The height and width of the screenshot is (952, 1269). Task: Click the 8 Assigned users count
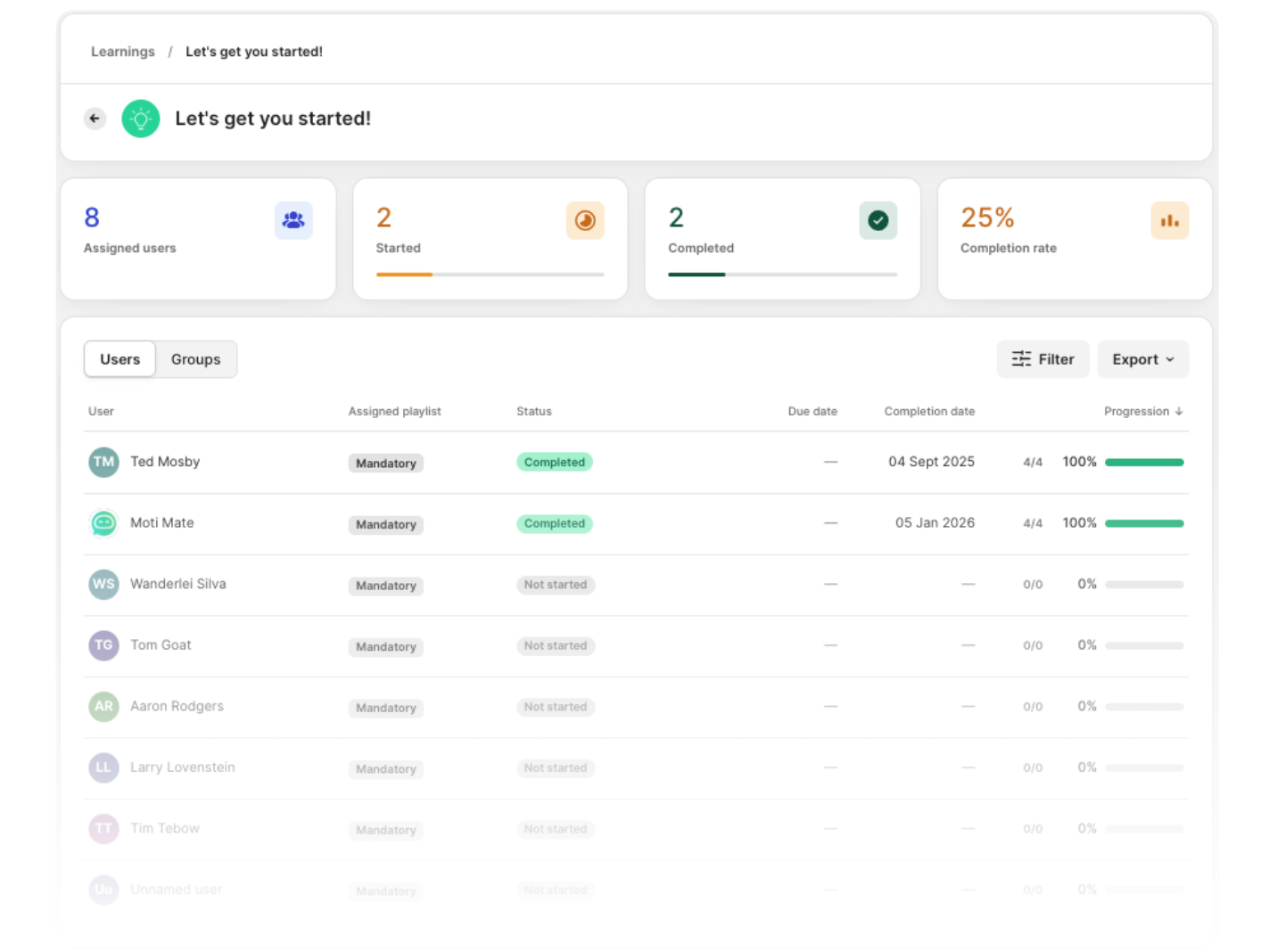click(92, 217)
